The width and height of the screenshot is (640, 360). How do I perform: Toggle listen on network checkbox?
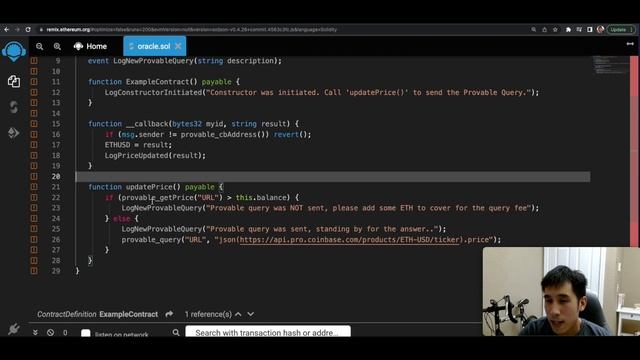tap(86, 333)
